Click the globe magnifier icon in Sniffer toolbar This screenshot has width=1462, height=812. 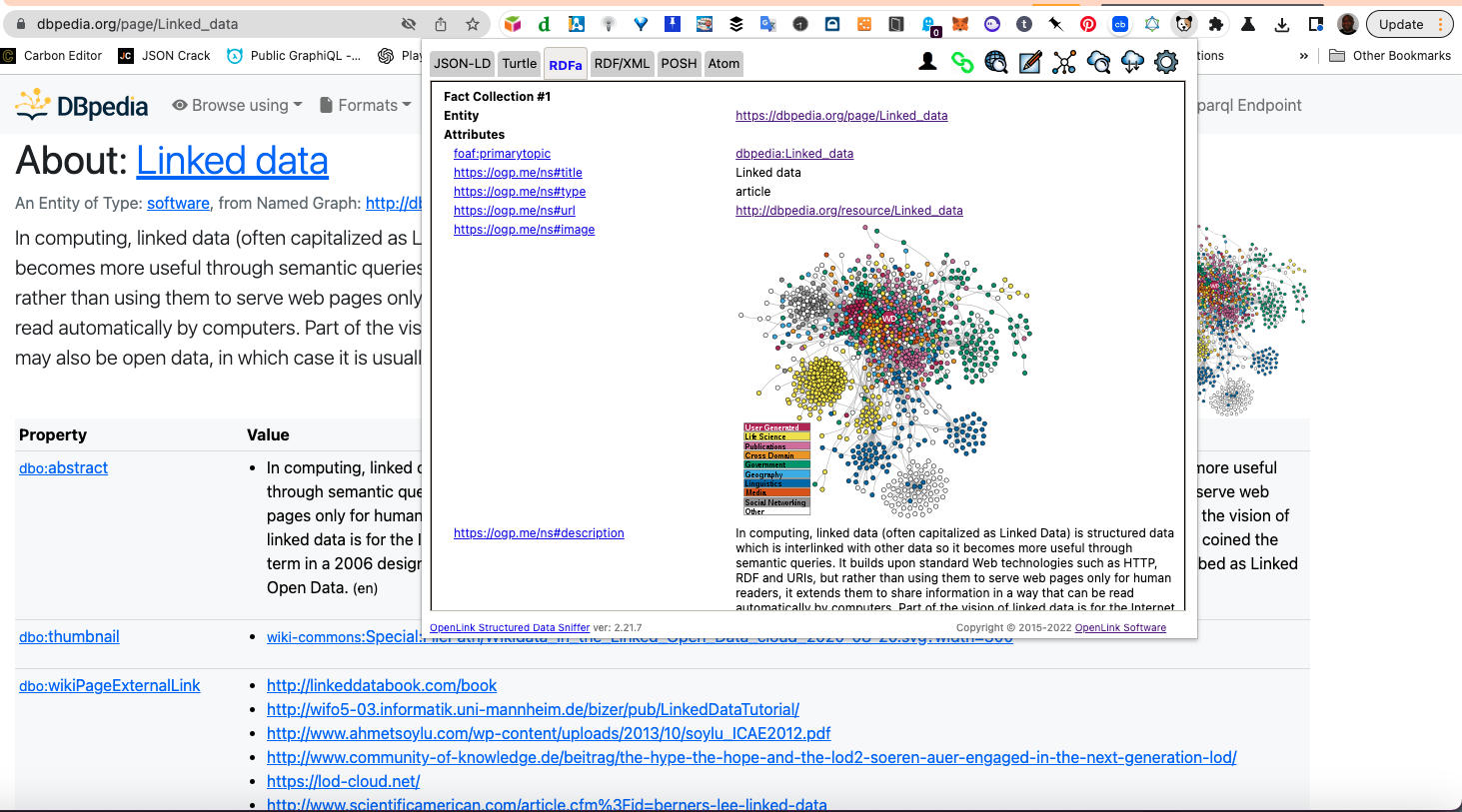coord(996,63)
